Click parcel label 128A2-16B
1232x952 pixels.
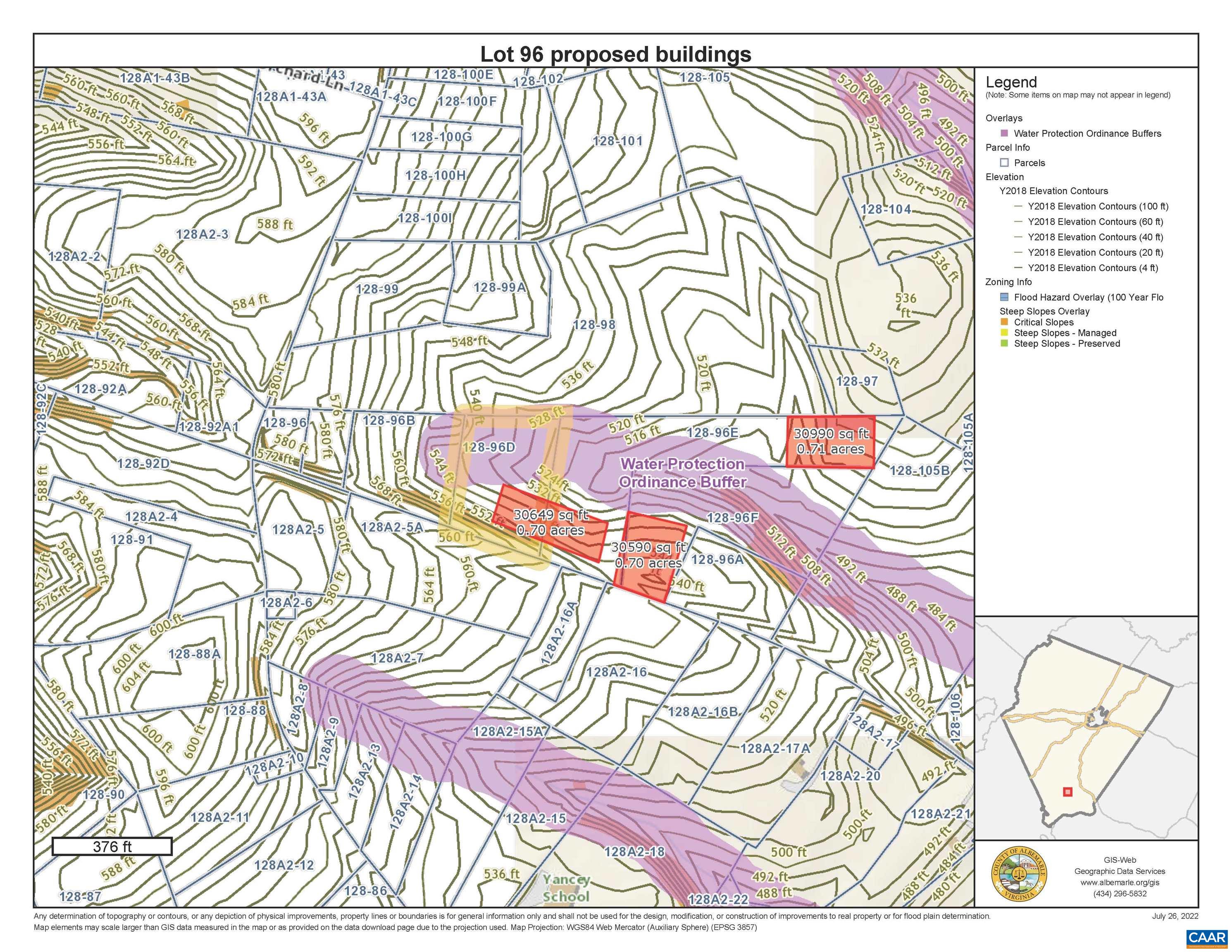703,712
